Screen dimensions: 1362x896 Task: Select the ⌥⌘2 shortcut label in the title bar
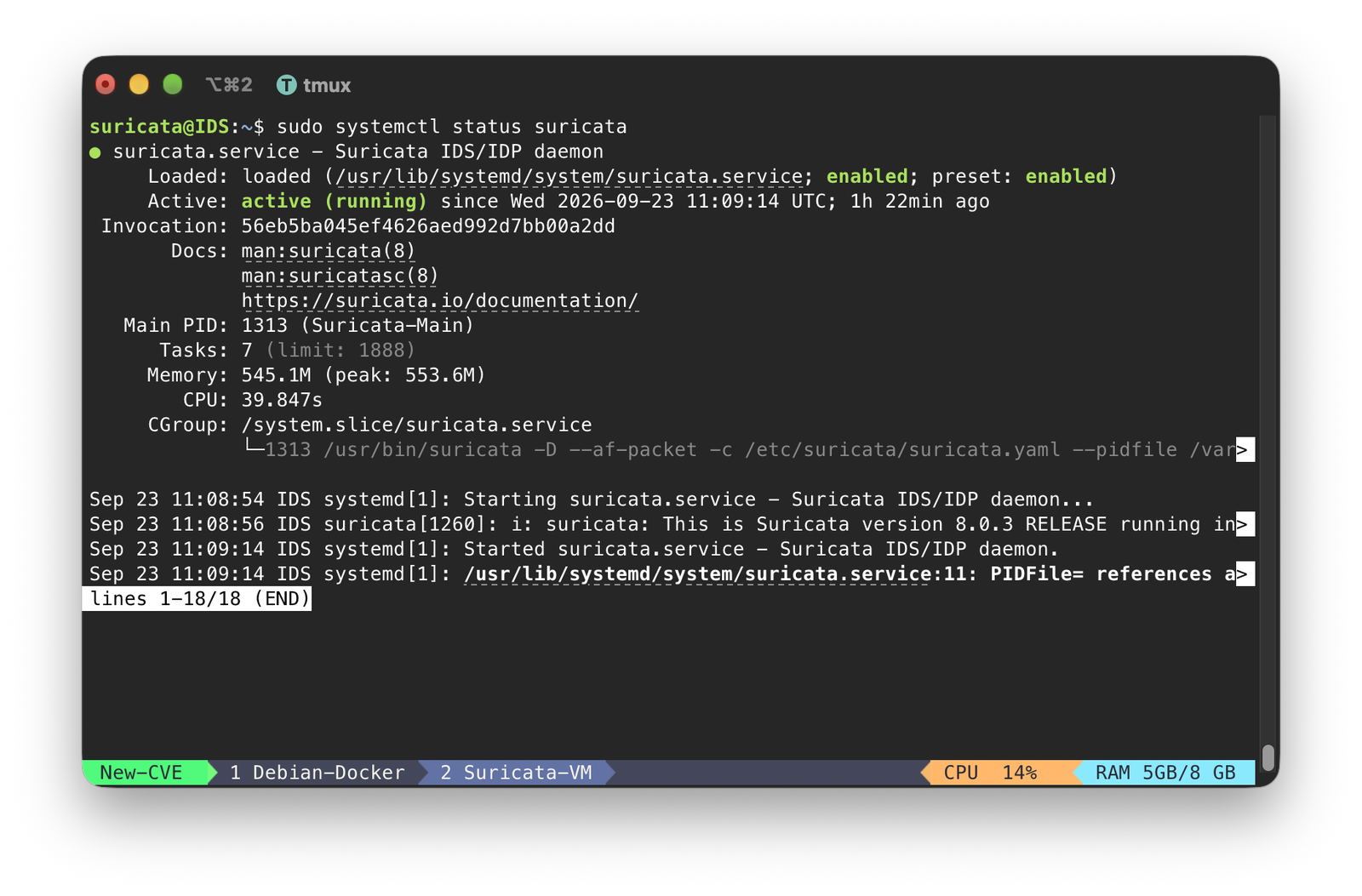tap(229, 85)
